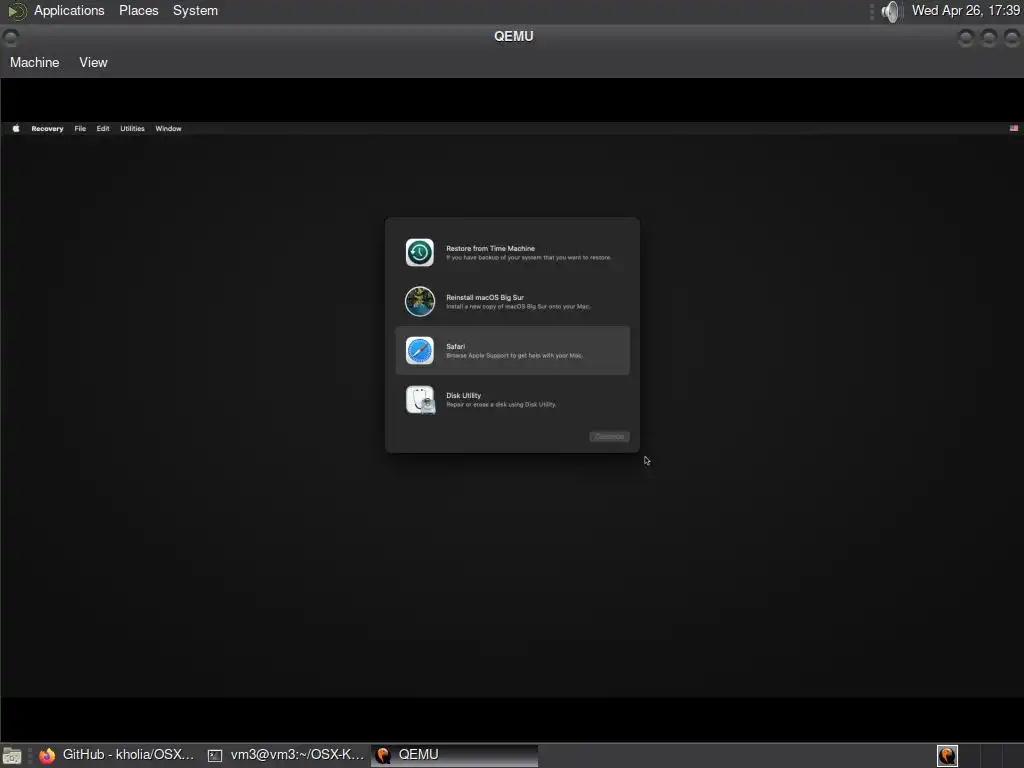Minimize the QEMU window
The height and width of the screenshot is (768, 1024).
(x=965, y=38)
